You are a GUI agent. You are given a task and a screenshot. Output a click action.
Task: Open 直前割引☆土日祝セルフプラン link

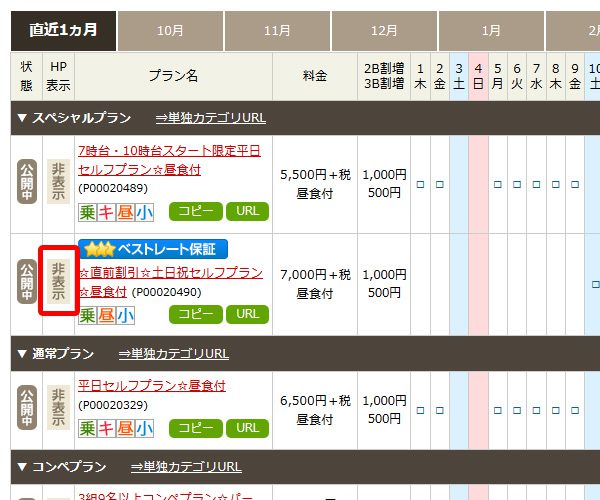tap(171, 282)
